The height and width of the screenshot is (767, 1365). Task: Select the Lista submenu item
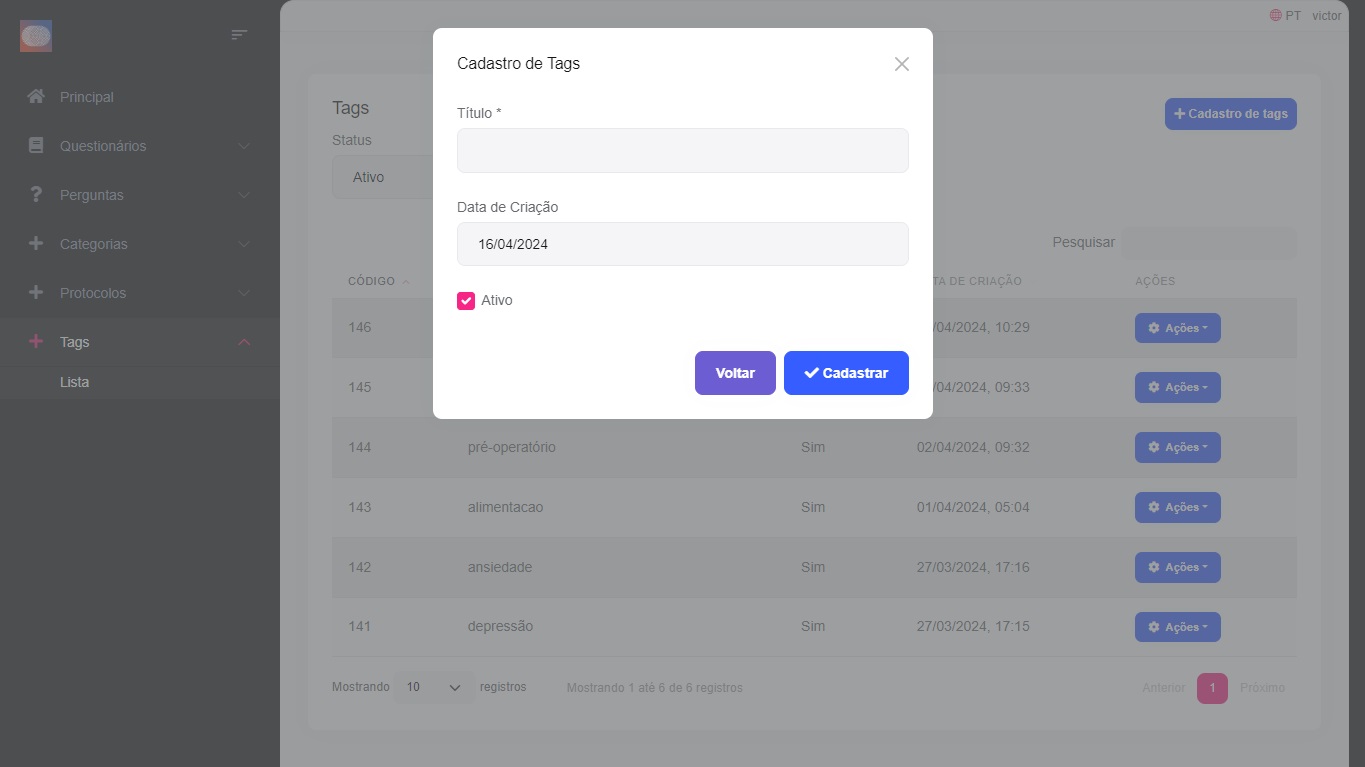75,382
